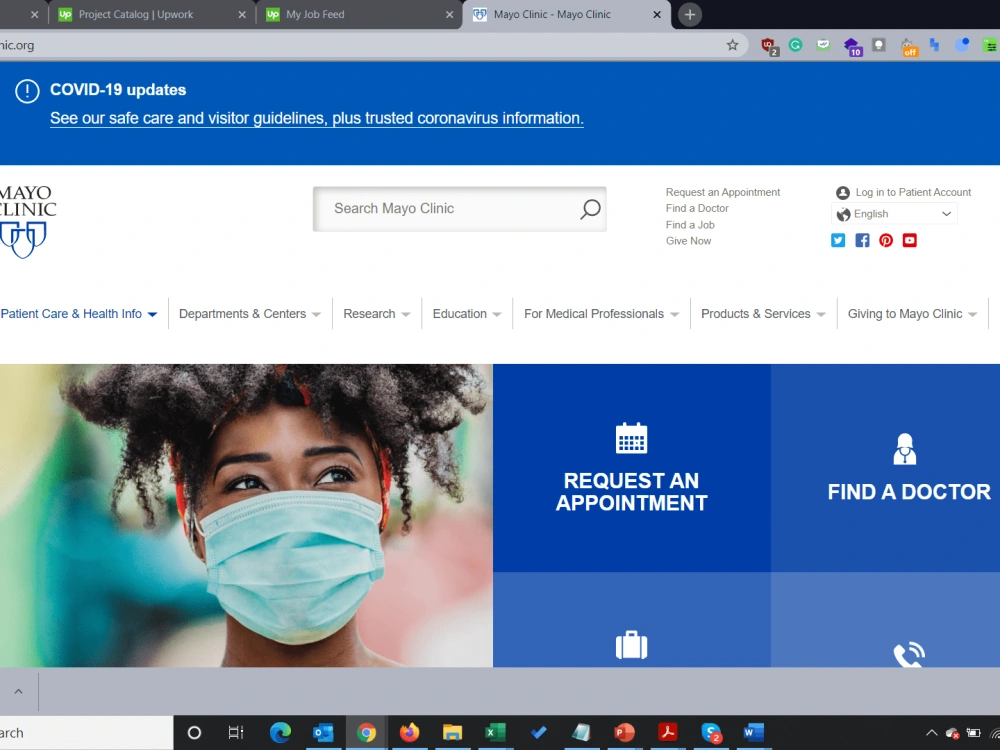The image size is (1000, 750).
Task: Click the red shield extension icon
Action: pyautogui.click(x=769, y=46)
